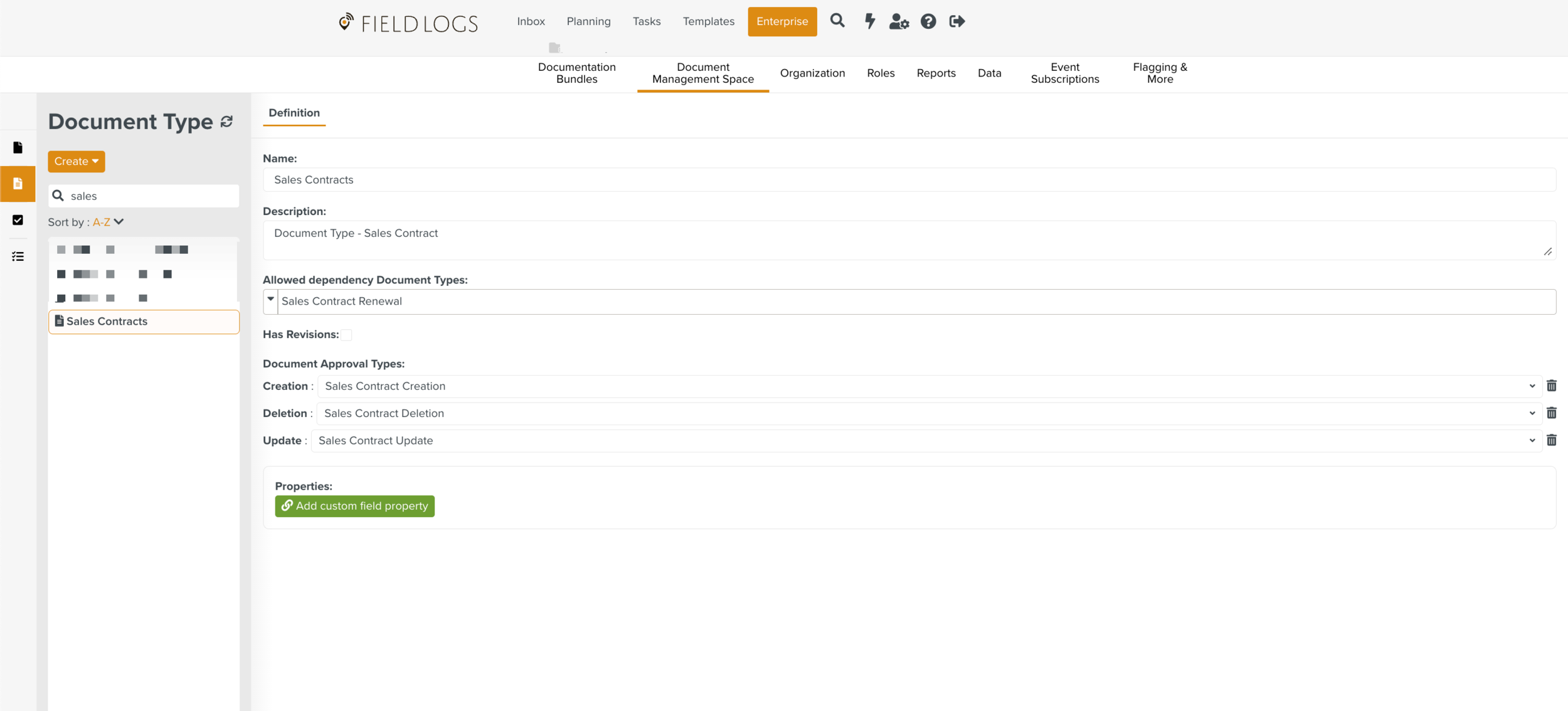Delete the Update approval type
This screenshot has width=1568, height=711.
(1552, 441)
